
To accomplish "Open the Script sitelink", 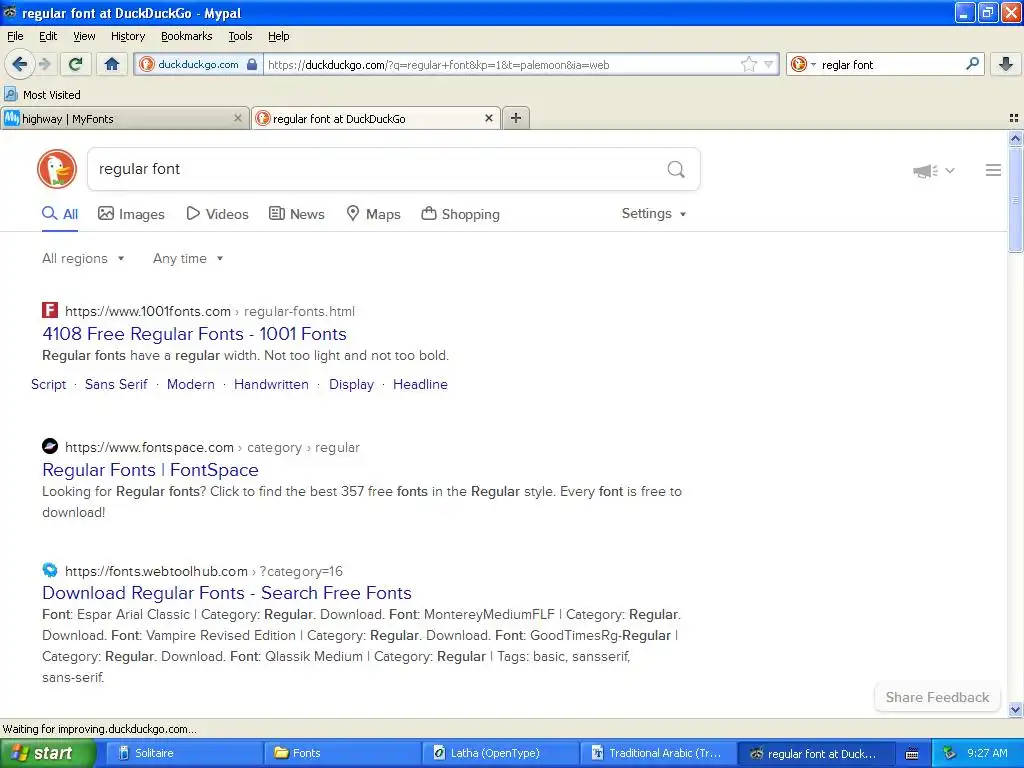I will pos(48,385).
